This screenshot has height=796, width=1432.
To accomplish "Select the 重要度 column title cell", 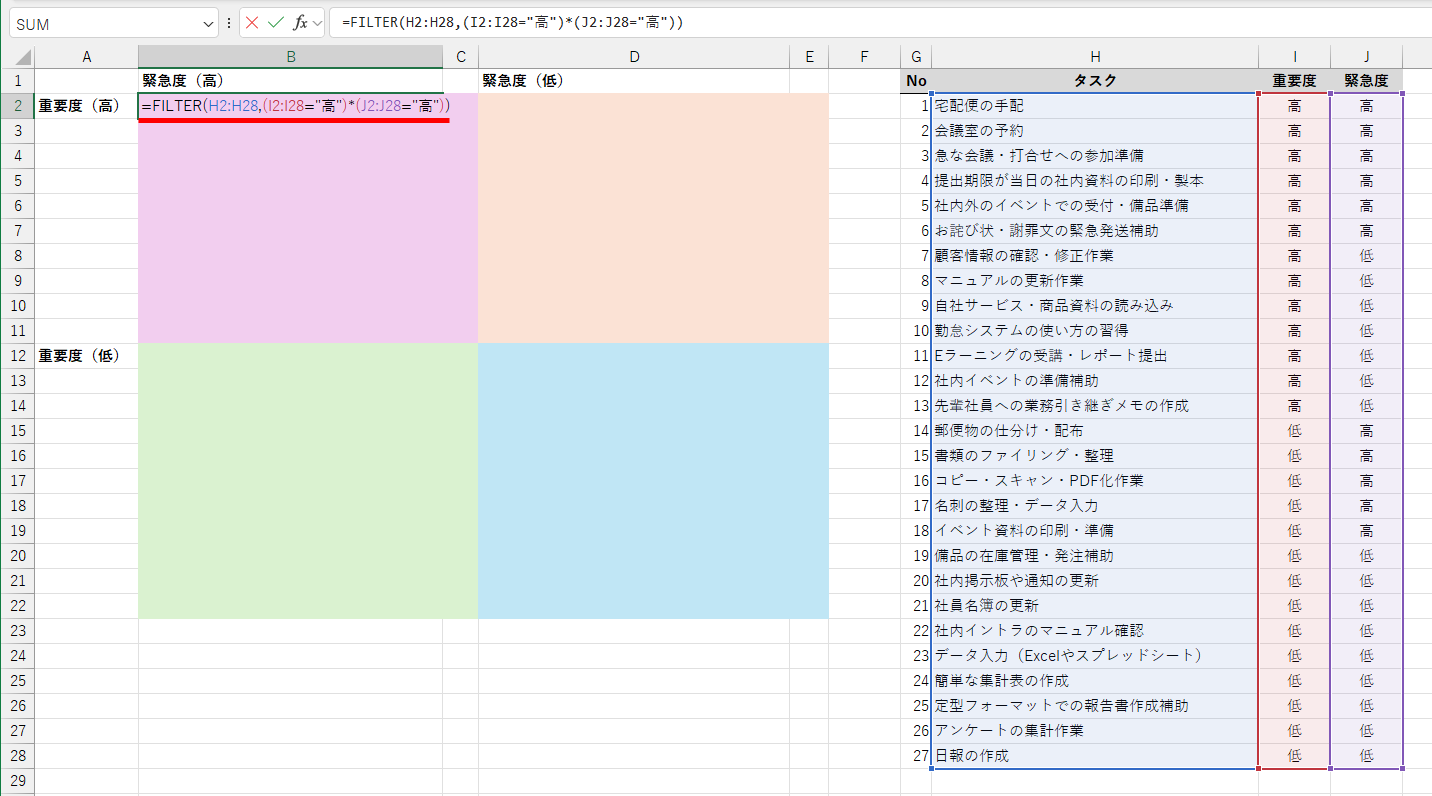I will pyautogui.click(x=1294, y=80).
